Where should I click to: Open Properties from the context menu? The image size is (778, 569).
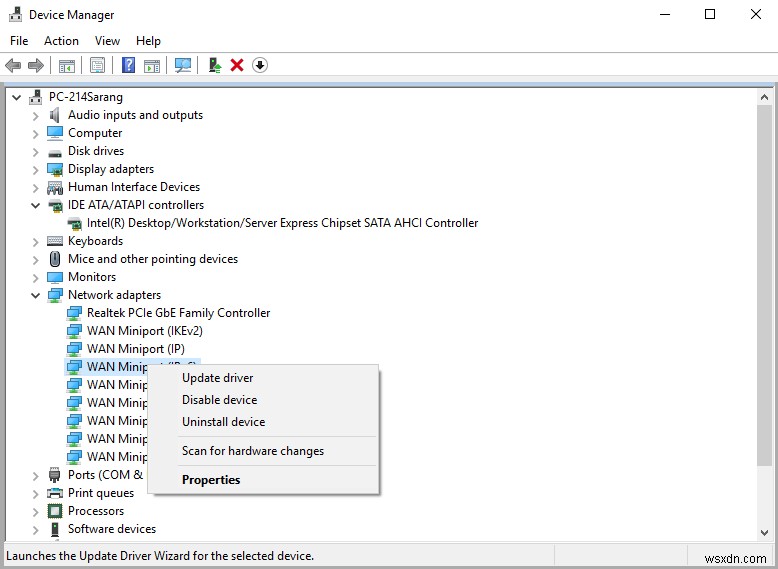point(263,480)
